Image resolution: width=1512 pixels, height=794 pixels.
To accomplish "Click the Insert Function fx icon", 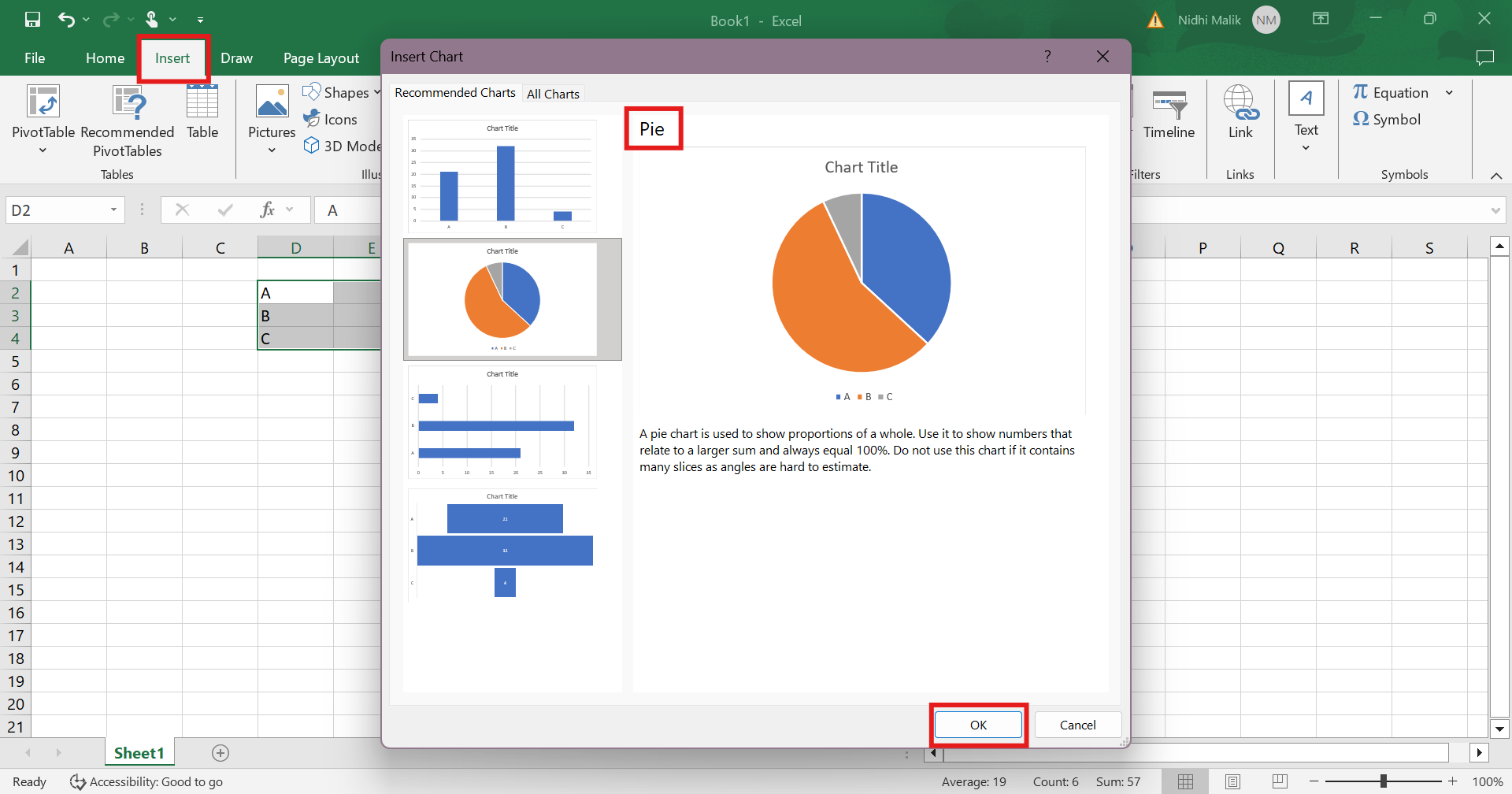I will 268,210.
